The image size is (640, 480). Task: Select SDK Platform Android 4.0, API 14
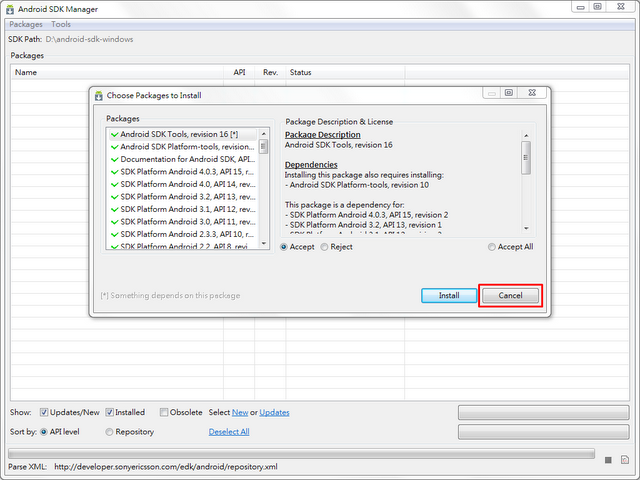(x=182, y=184)
